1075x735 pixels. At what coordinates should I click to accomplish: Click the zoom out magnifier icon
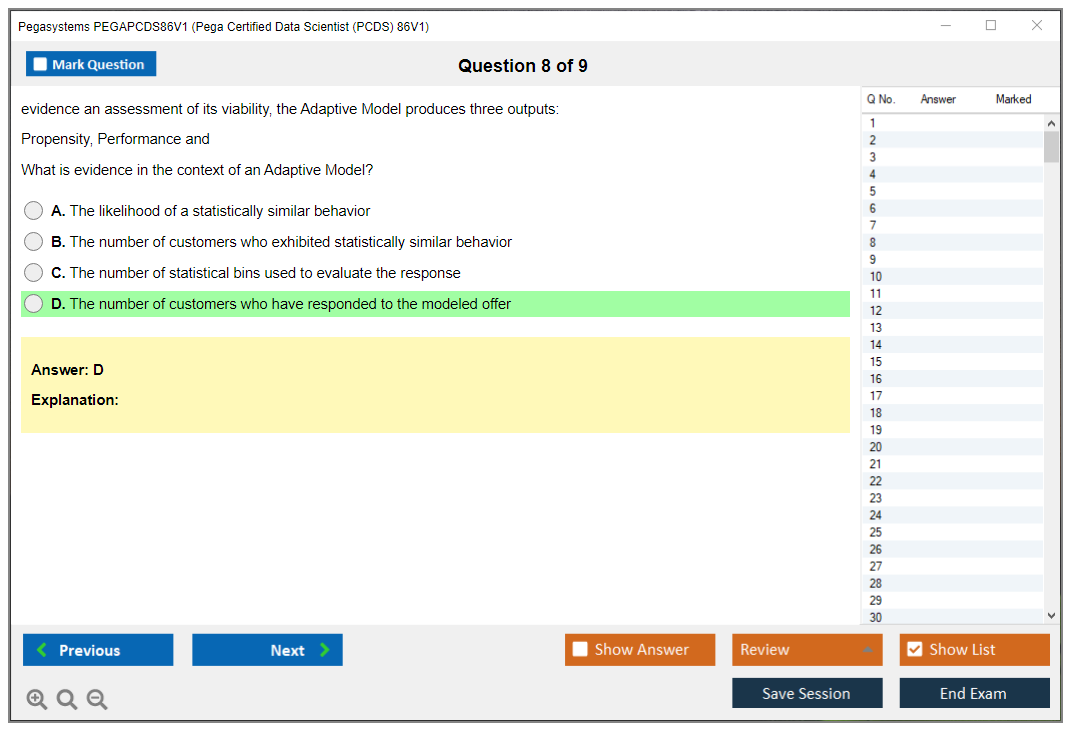pyautogui.click(x=97, y=700)
